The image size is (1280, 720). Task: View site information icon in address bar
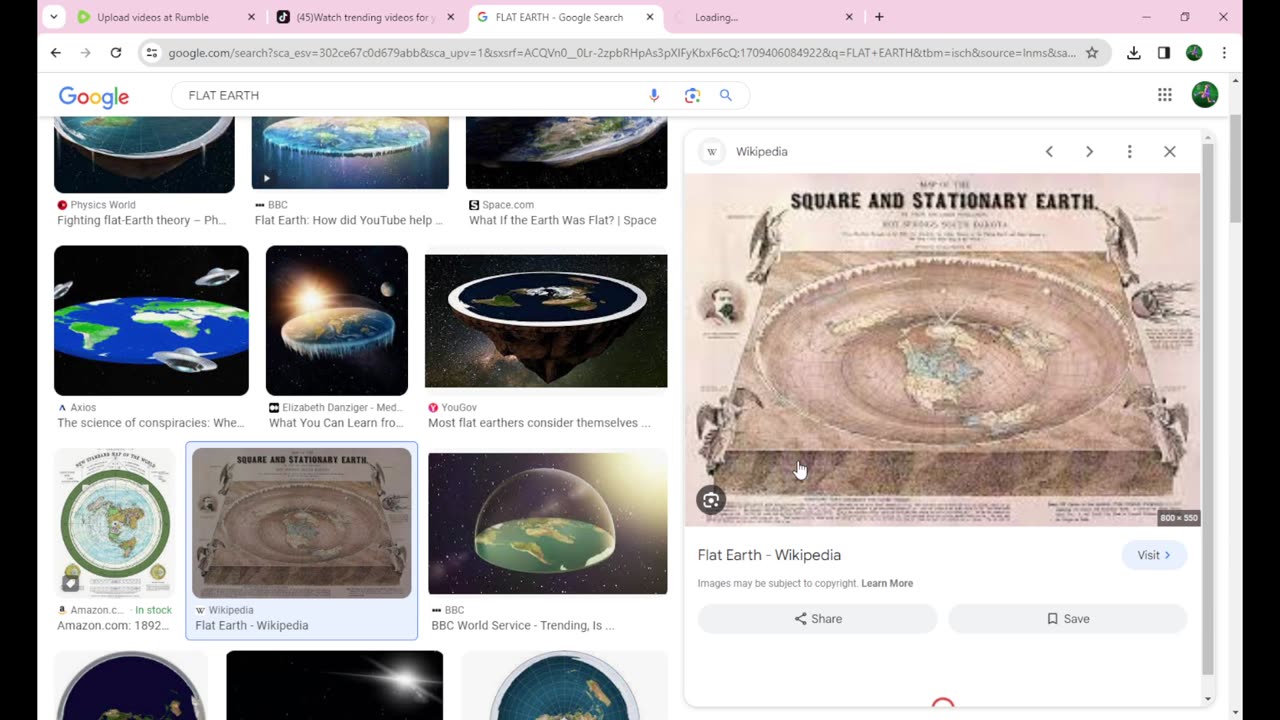click(x=152, y=53)
